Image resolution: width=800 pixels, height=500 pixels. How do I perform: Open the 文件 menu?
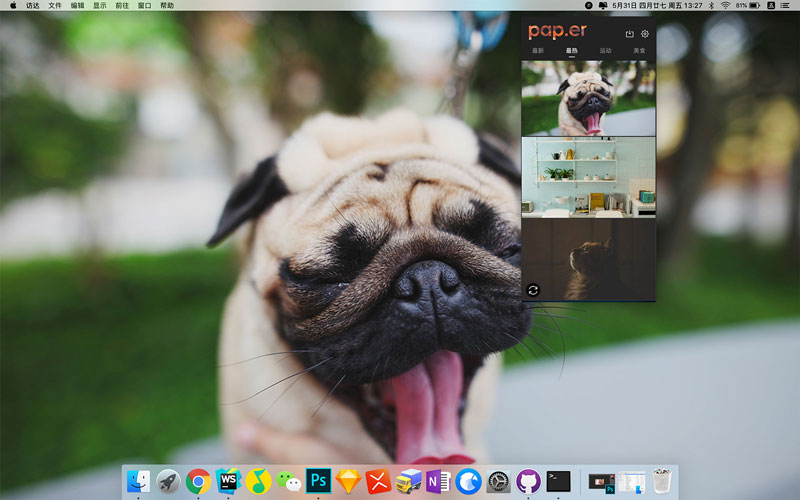tap(55, 5)
